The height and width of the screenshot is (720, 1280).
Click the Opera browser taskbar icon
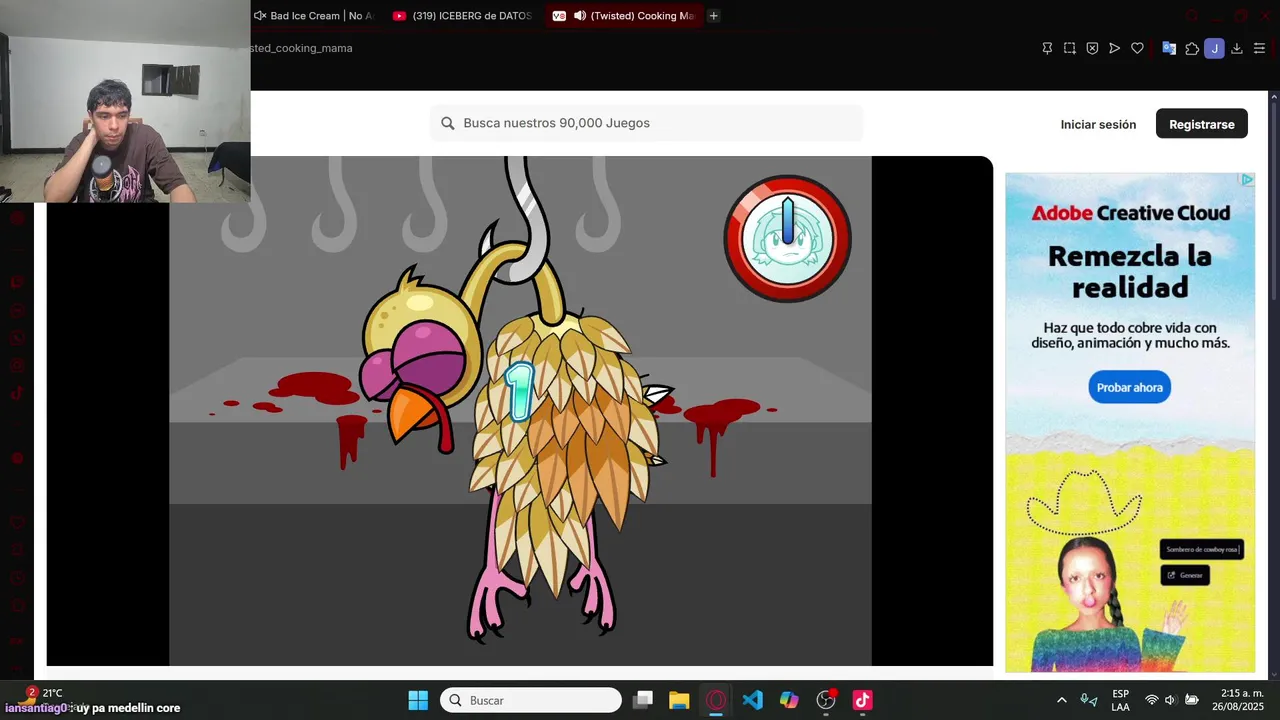716,700
